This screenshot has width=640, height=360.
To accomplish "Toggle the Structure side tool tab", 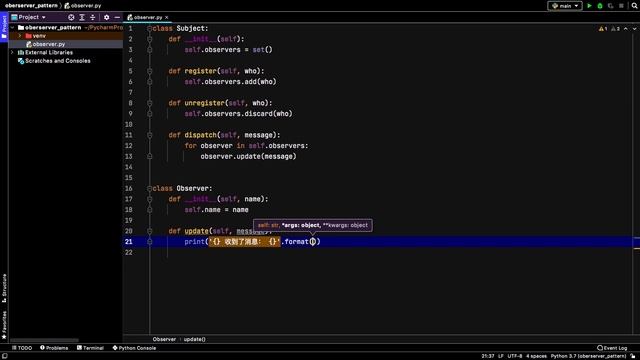I will pyautogui.click(x=4, y=288).
